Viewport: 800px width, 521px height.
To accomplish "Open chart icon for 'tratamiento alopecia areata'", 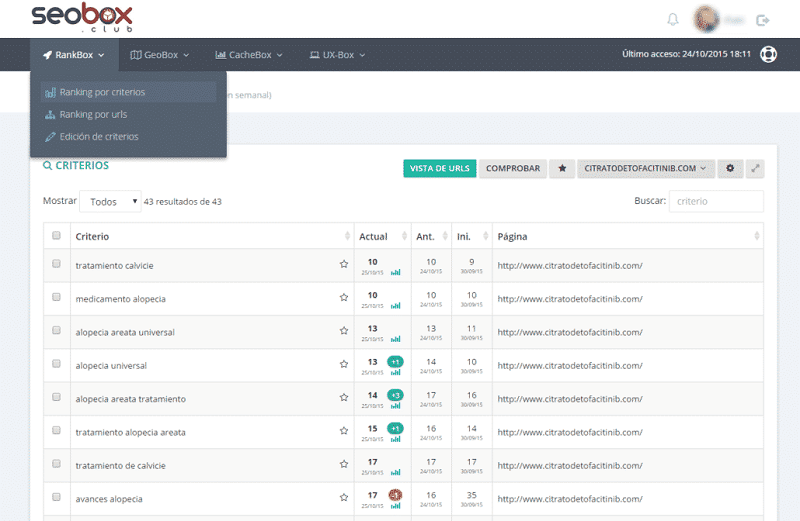I will tap(395, 439).
